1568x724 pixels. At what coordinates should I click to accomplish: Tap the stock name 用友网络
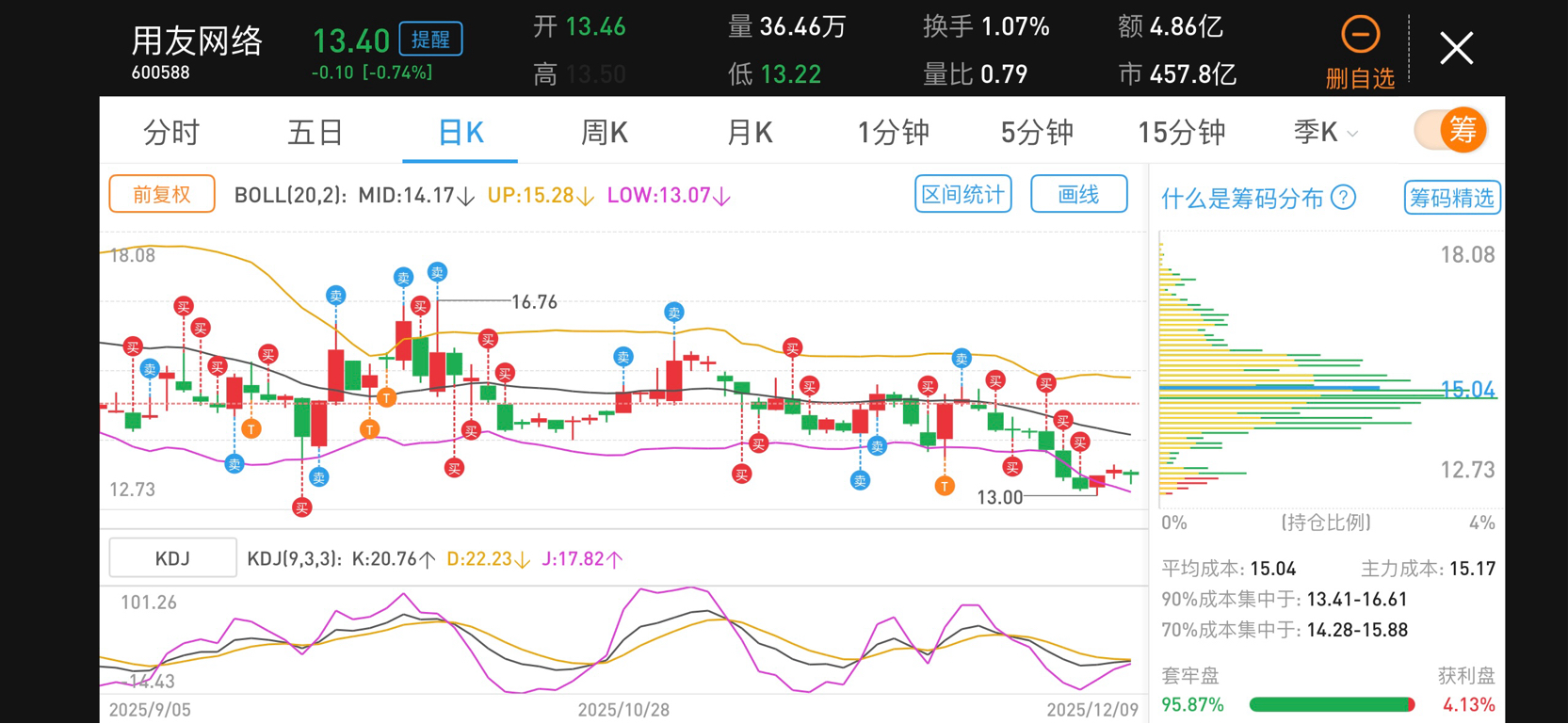pyautogui.click(x=197, y=40)
